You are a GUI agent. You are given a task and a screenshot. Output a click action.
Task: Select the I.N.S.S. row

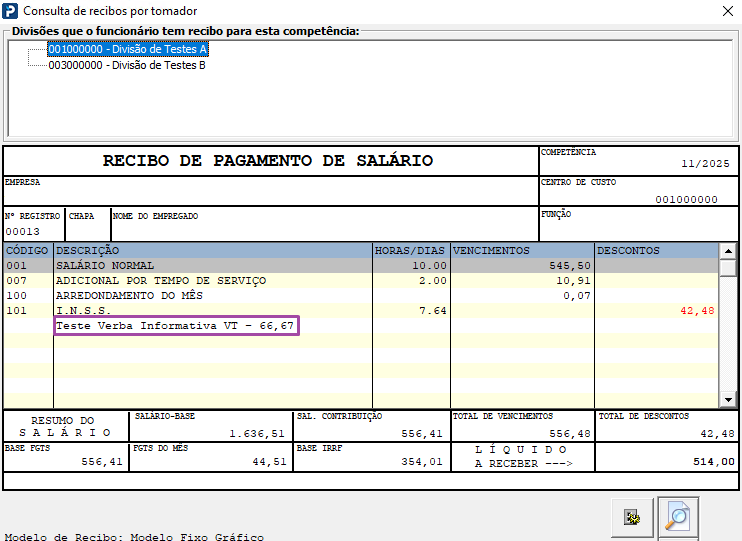pyautogui.click(x=361, y=311)
